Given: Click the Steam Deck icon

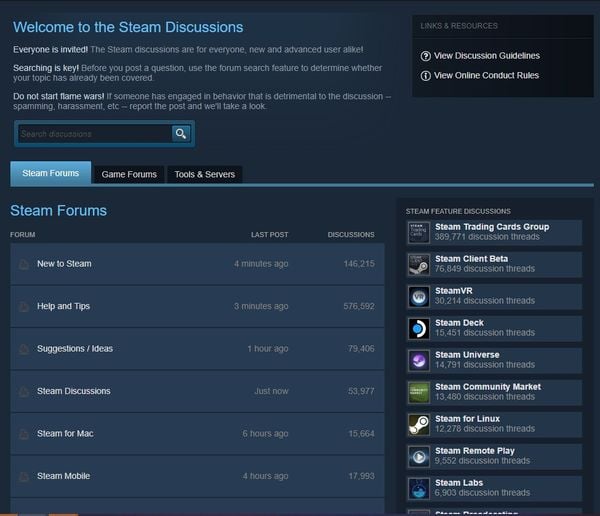Looking at the screenshot, I should 419,328.
